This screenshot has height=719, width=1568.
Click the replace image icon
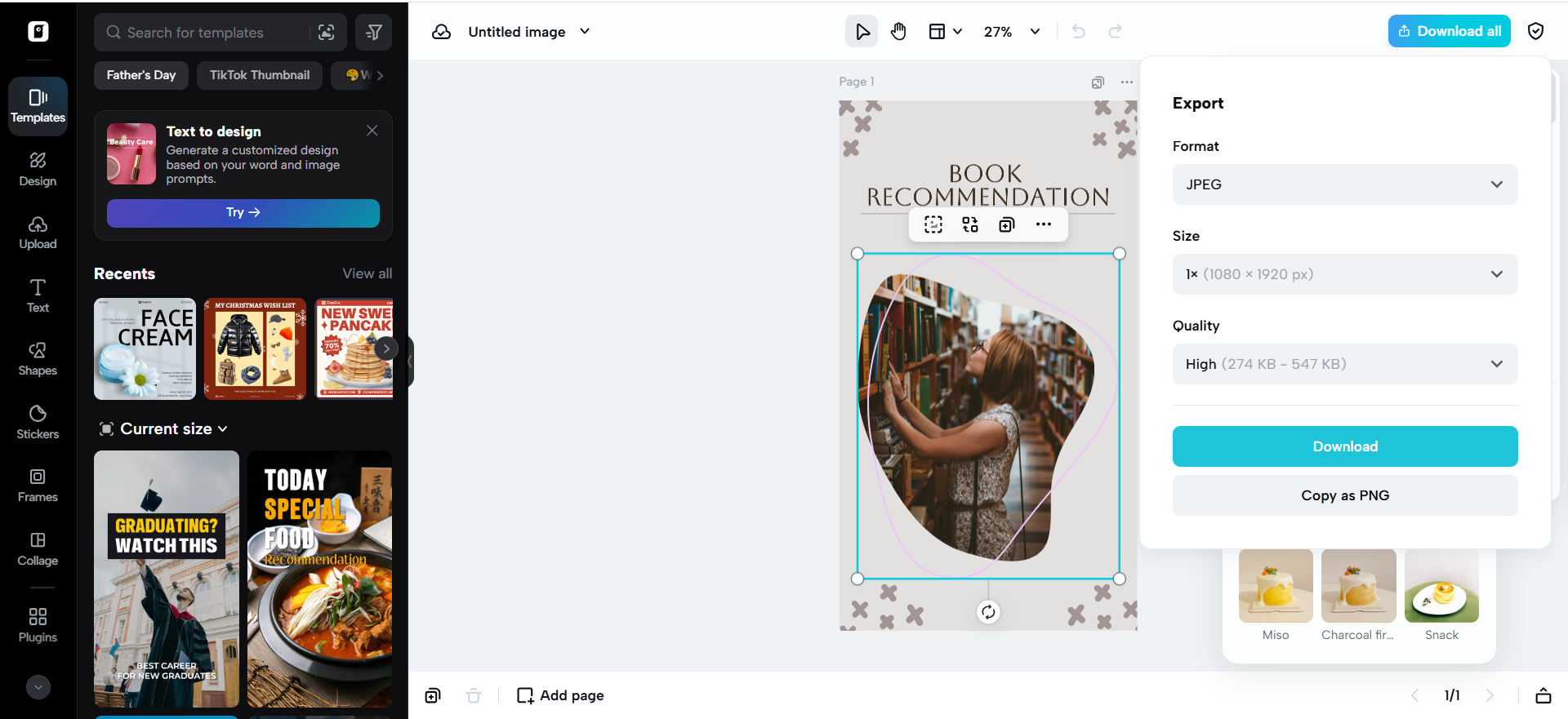tap(970, 224)
